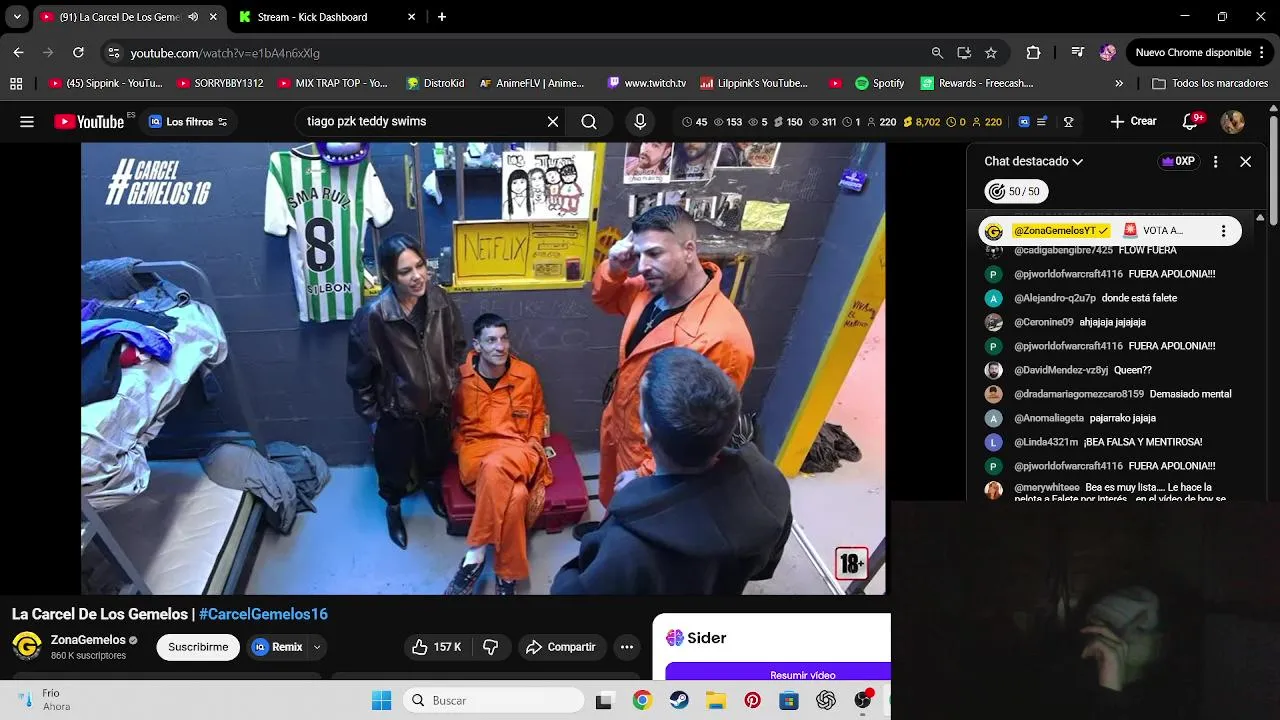This screenshot has height=720, width=1280.
Task: Share the video via Compartir
Action: pyautogui.click(x=561, y=647)
